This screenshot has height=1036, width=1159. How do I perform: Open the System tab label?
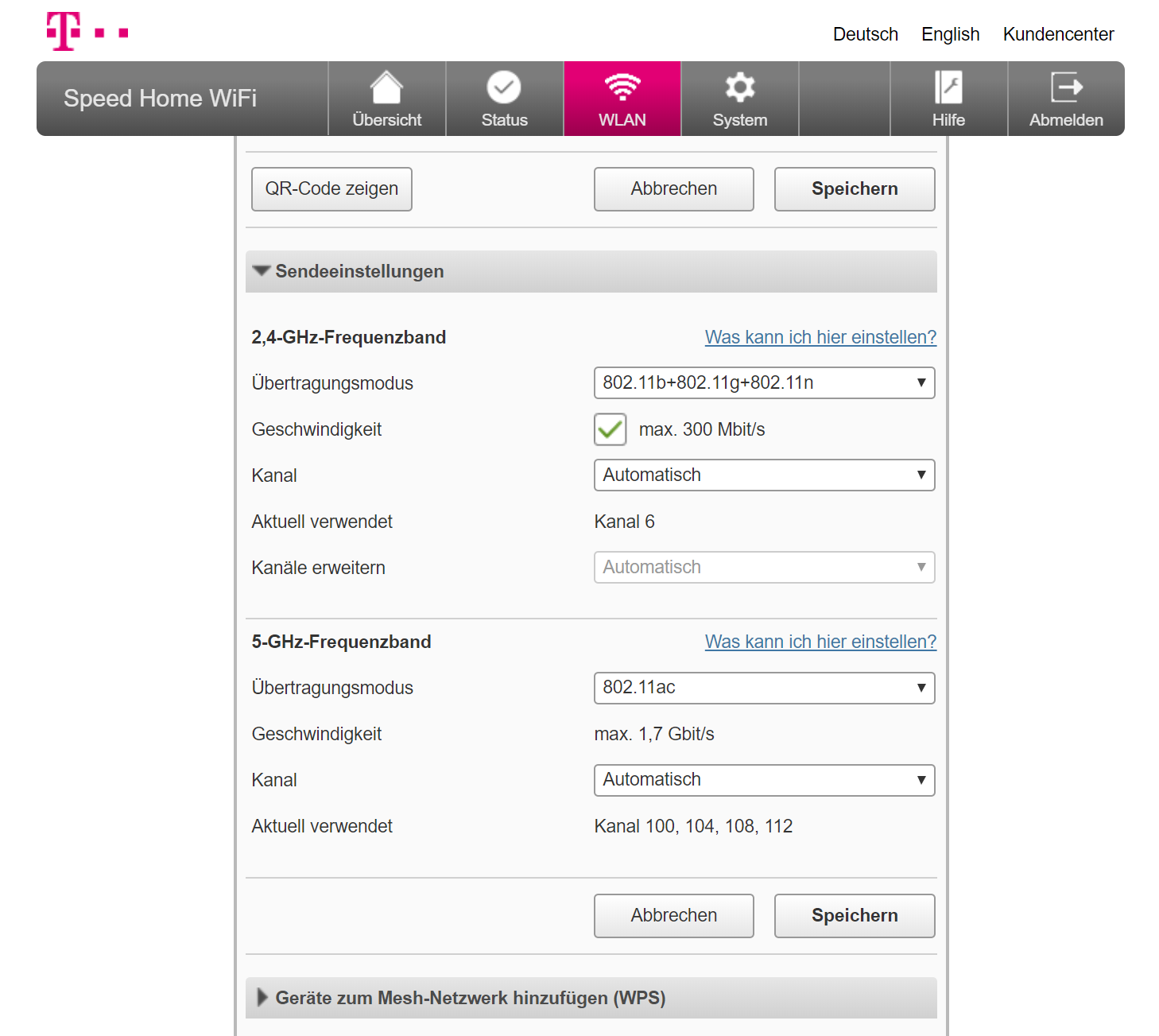740,120
